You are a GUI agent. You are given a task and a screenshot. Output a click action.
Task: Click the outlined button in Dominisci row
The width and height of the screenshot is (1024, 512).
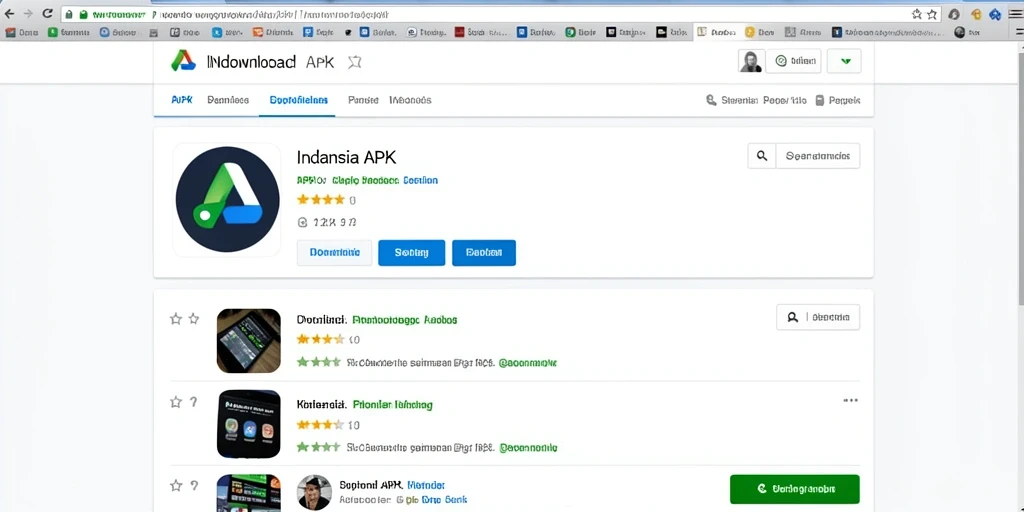point(818,317)
